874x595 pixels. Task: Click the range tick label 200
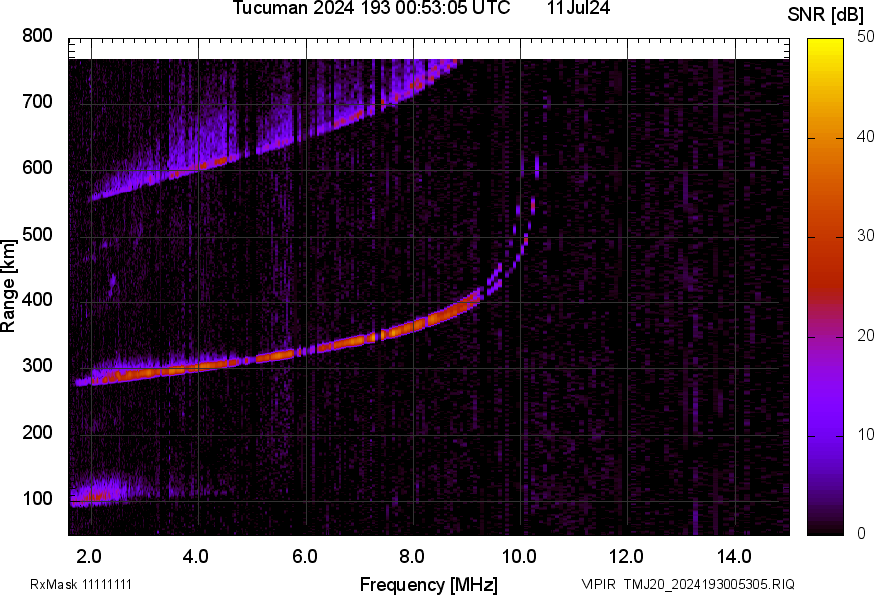click(x=37, y=433)
